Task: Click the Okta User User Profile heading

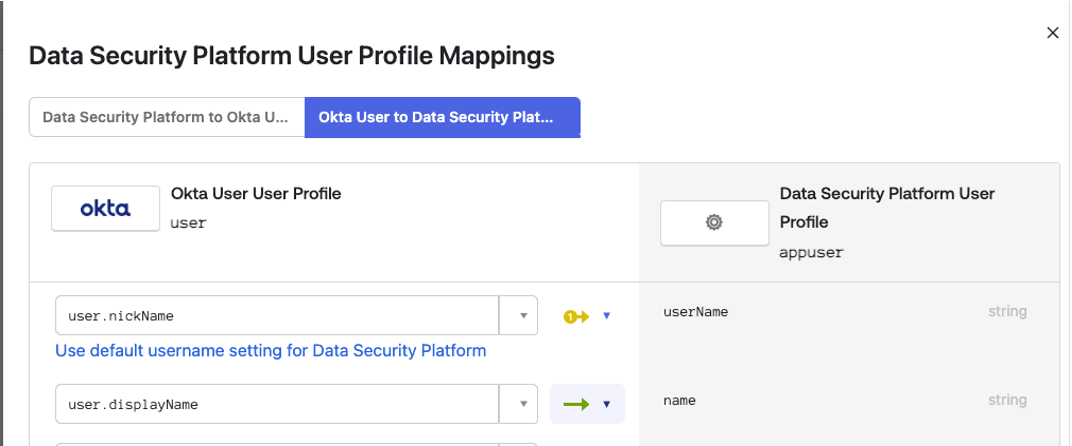Action: [256, 194]
